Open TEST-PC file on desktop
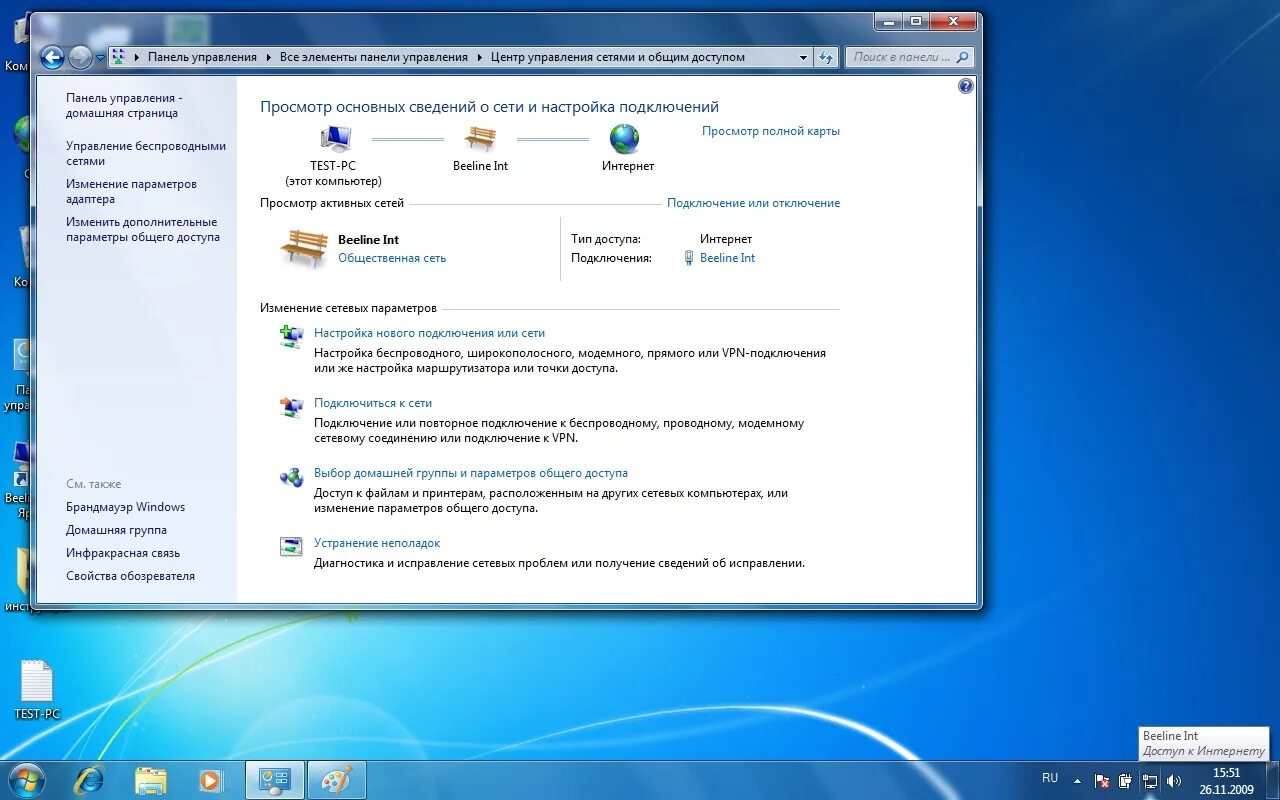This screenshot has width=1280, height=800. pyautogui.click(x=37, y=690)
